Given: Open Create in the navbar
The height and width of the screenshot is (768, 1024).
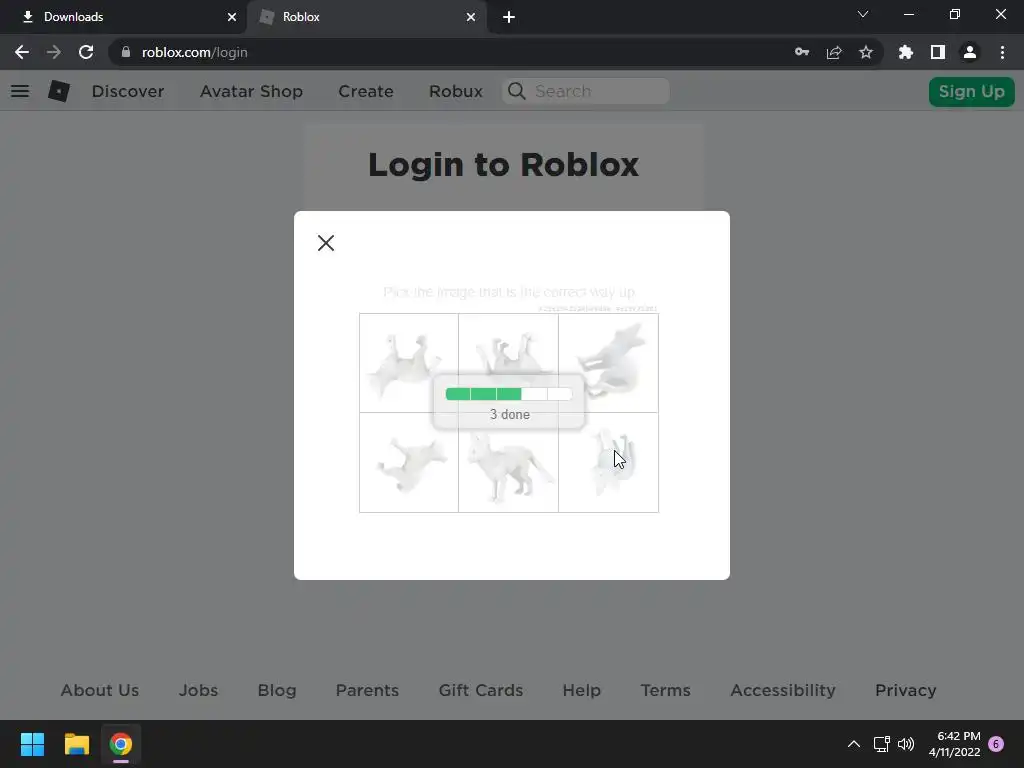Looking at the screenshot, I should coord(366,91).
